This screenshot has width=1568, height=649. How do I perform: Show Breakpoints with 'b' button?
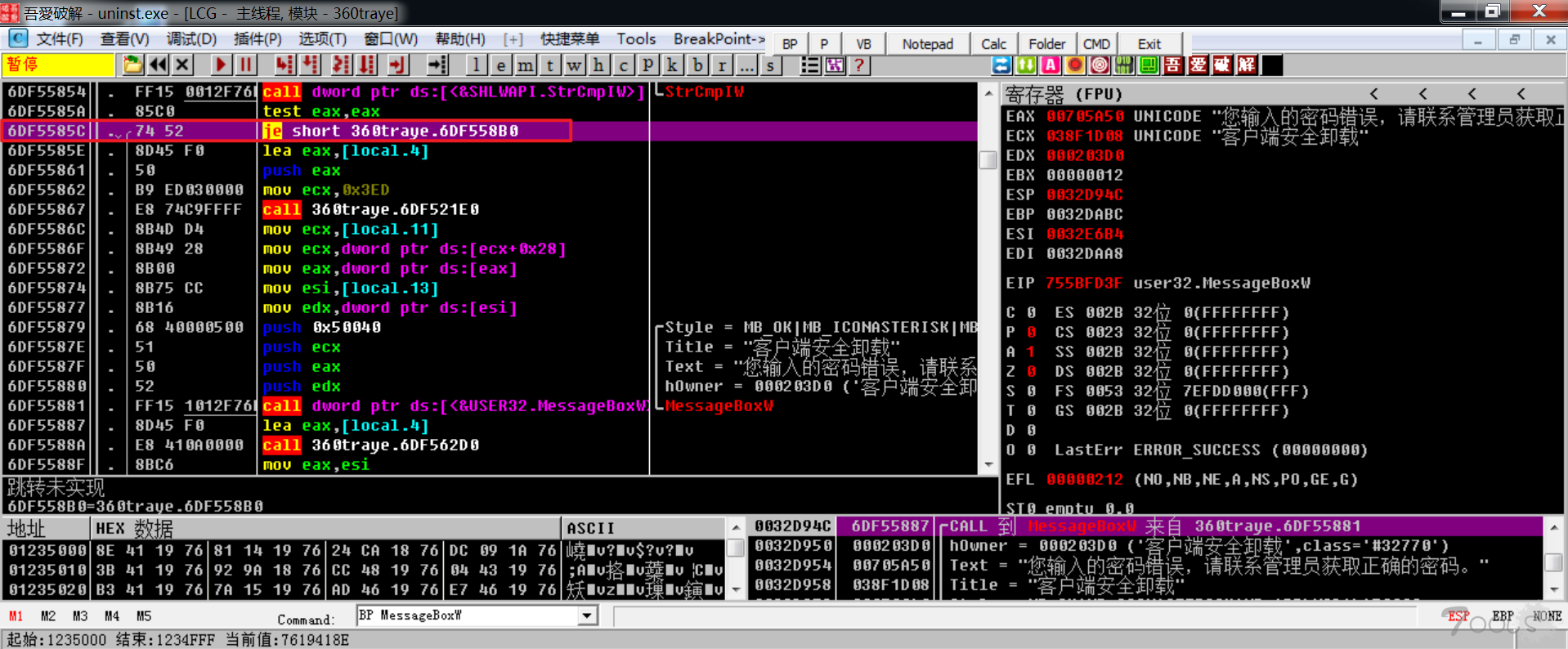[x=697, y=65]
